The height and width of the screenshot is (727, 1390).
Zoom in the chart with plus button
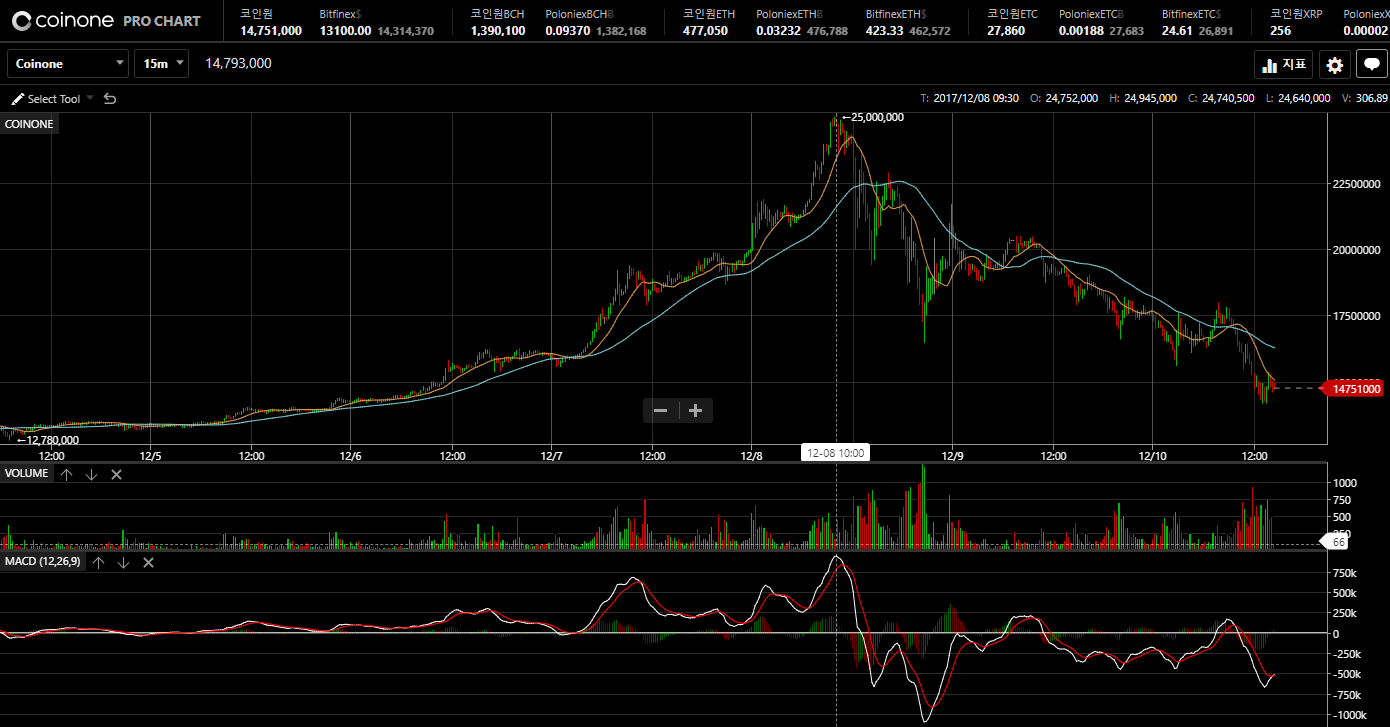[x=696, y=410]
